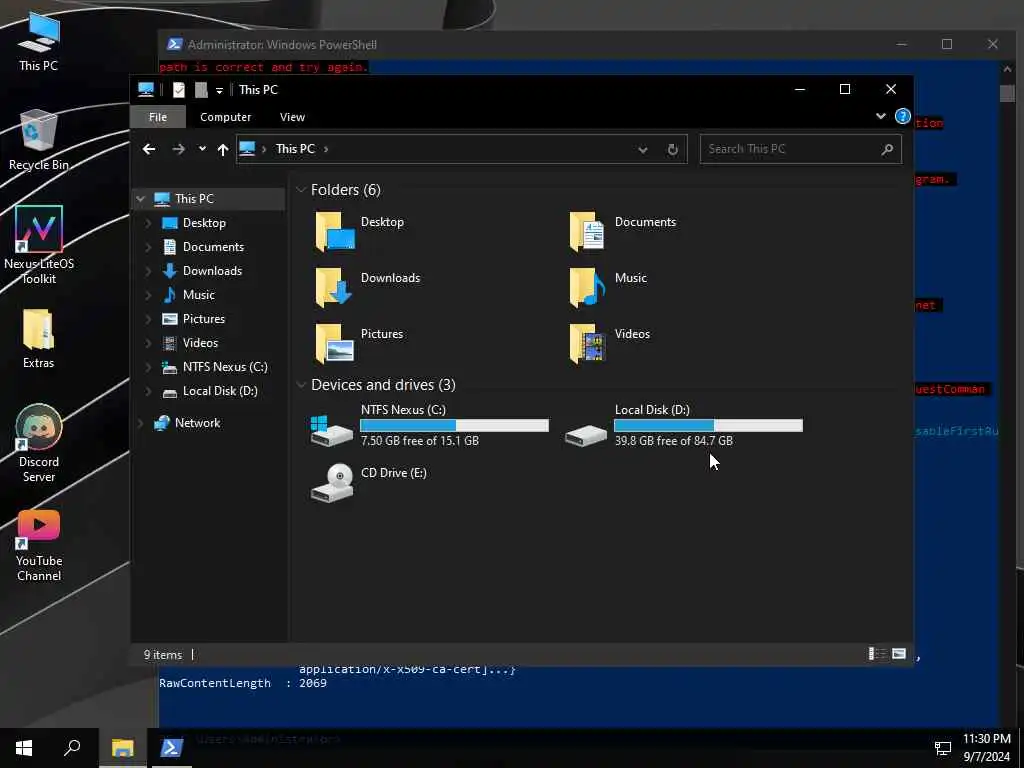Open Recycle Bin on the desktop
This screenshot has height=768, width=1024.
click(x=39, y=140)
